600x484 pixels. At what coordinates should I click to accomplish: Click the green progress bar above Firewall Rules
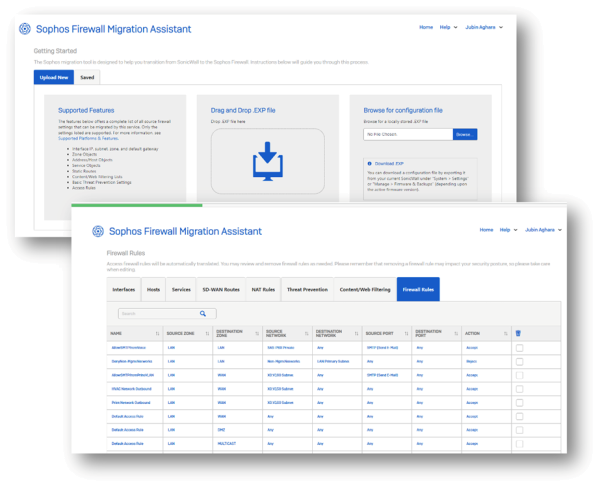pos(137,205)
